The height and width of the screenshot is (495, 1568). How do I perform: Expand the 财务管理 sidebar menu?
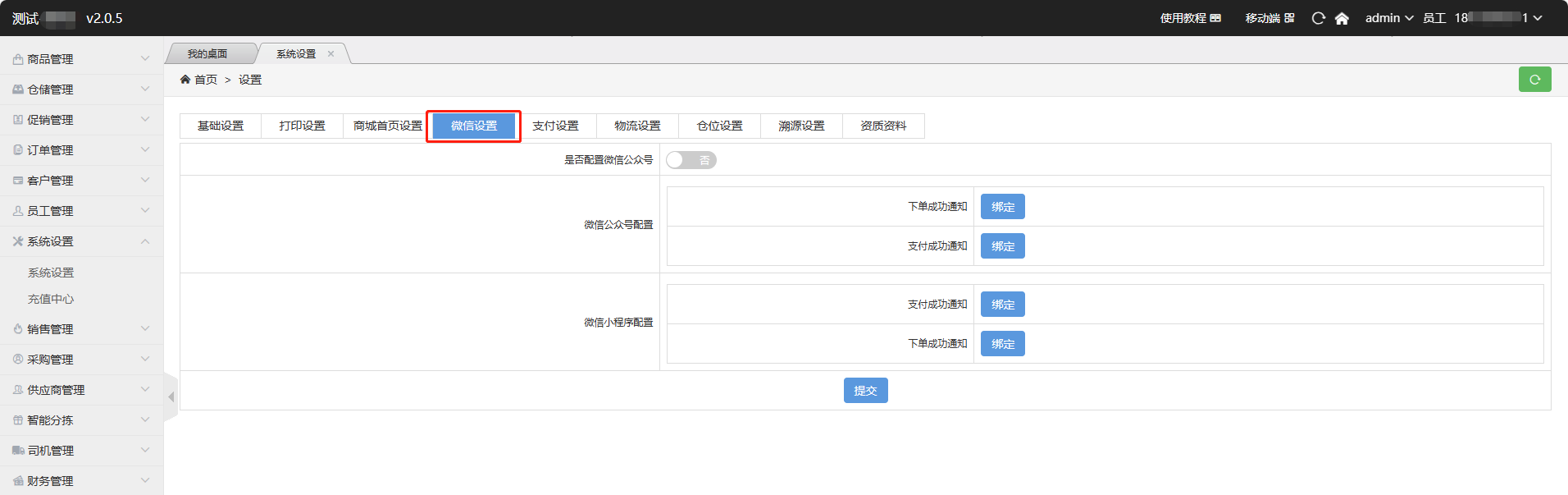tap(81, 481)
